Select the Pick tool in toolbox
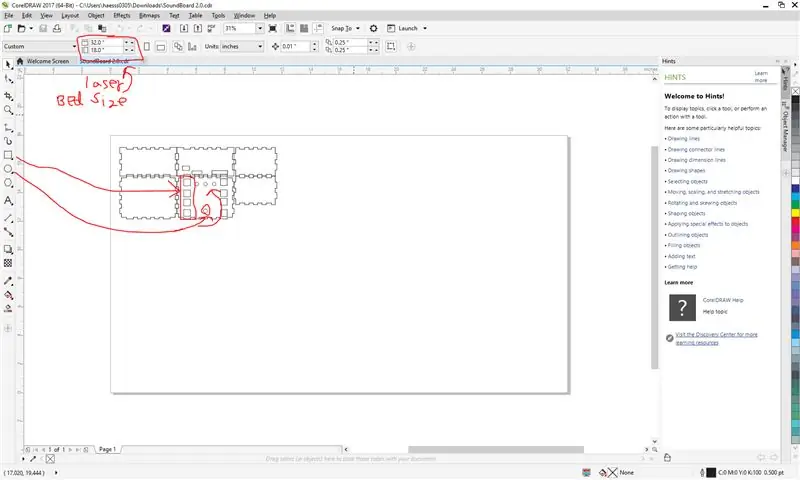800x480 pixels. pos(8,64)
